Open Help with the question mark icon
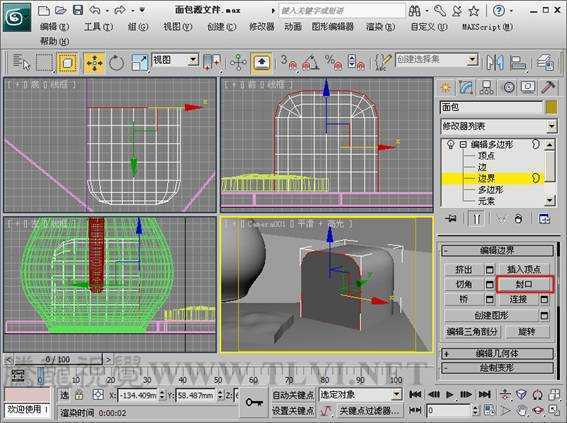Image resolution: width=567 pixels, height=423 pixels. pos(499,10)
